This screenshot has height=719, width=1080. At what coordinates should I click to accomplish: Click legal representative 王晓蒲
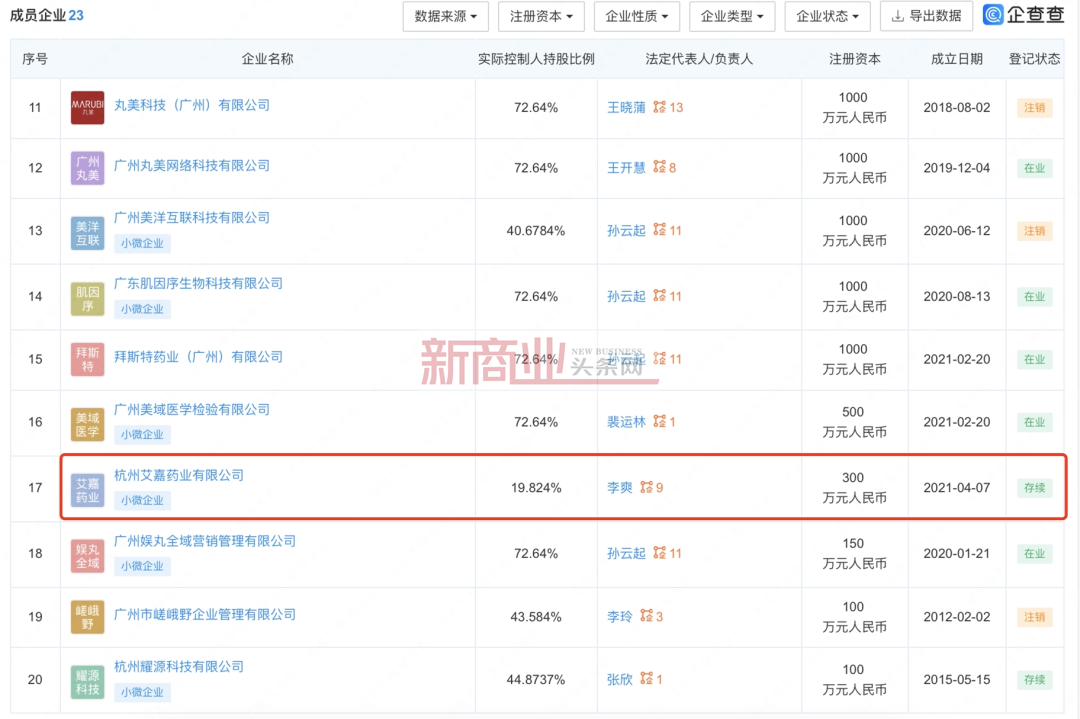(x=626, y=107)
